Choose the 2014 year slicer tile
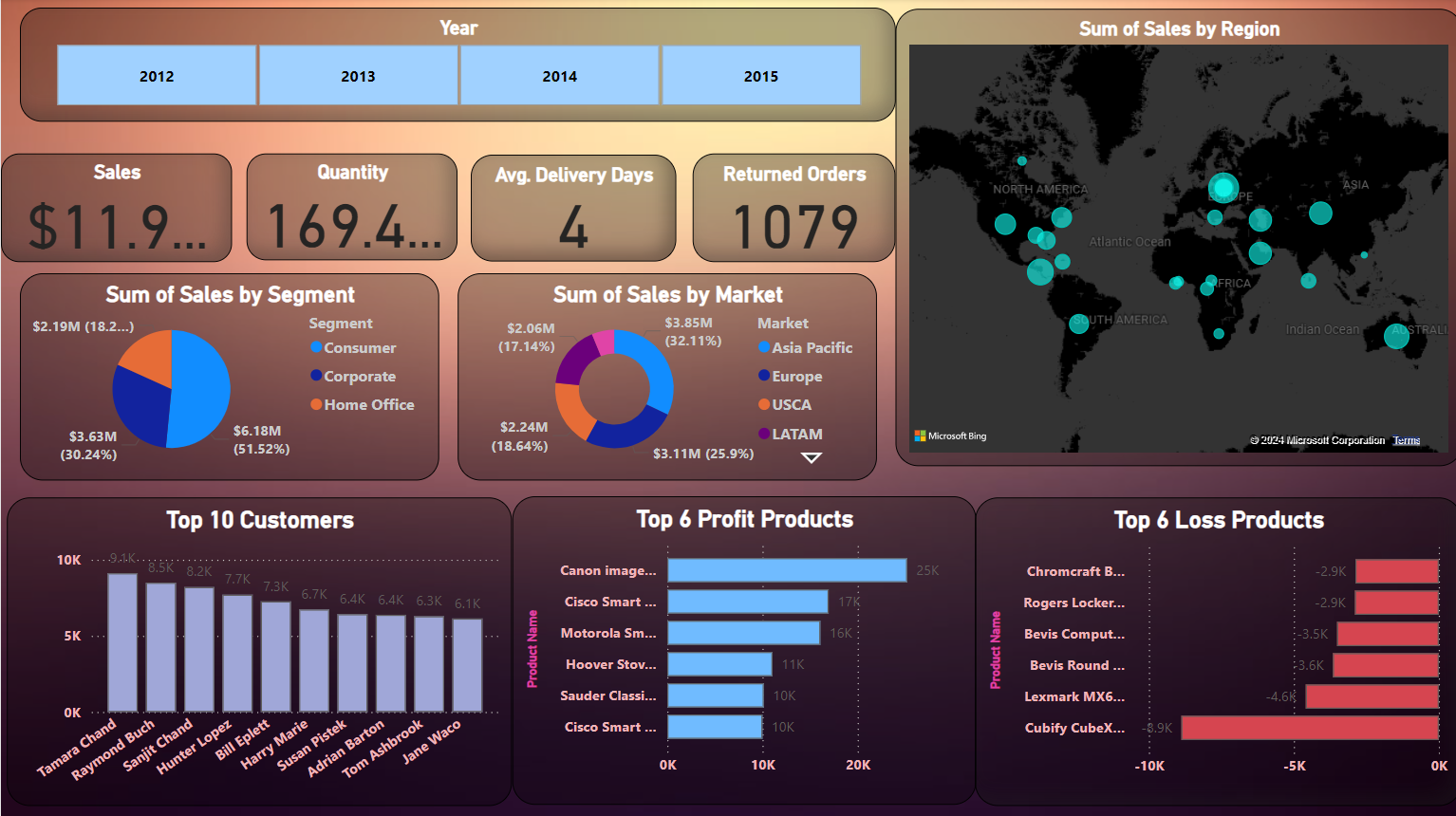The height and width of the screenshot is (816, 1456). 559,76
